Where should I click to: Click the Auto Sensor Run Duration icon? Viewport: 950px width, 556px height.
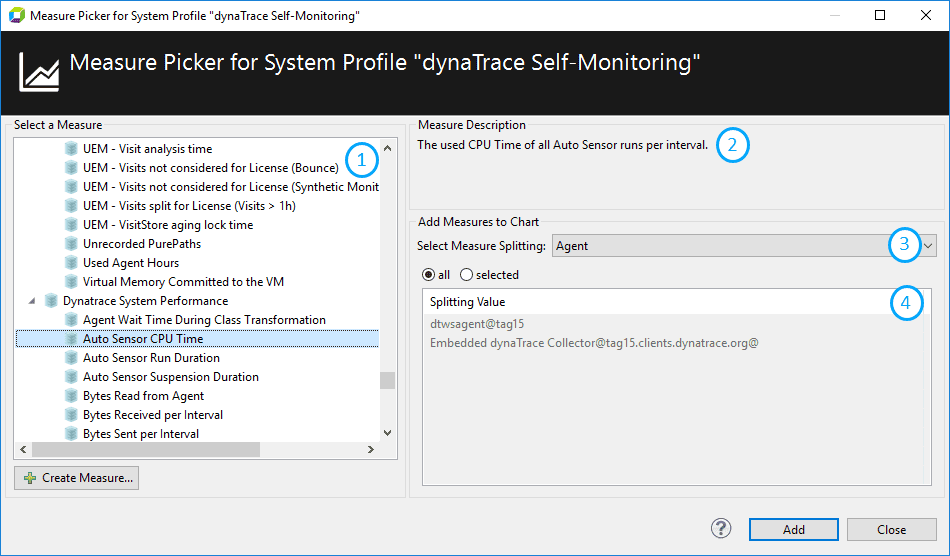coord(71,358)
